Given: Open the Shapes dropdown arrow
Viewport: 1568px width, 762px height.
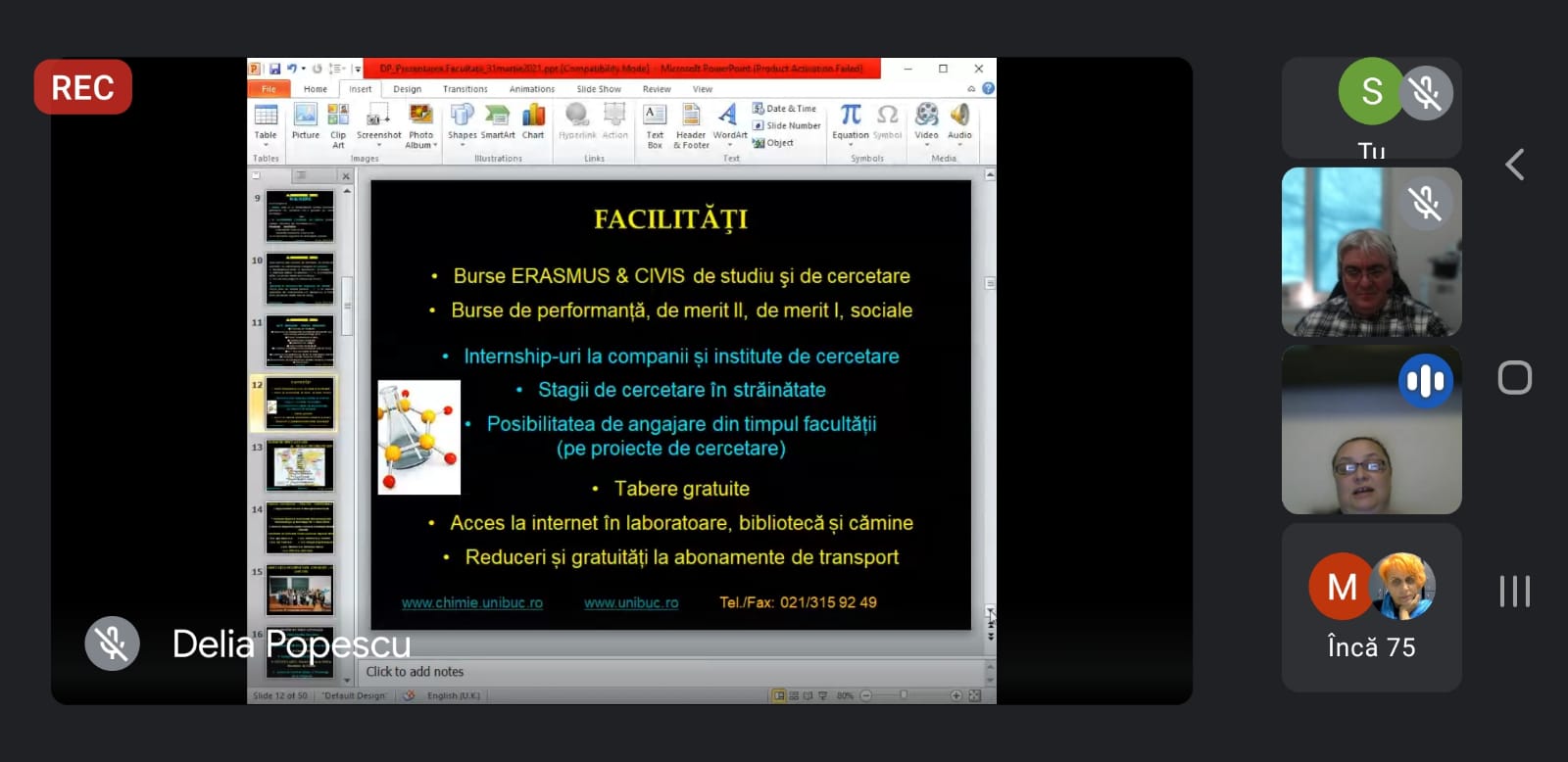Looking at the screenshot, I should [462, 145].
